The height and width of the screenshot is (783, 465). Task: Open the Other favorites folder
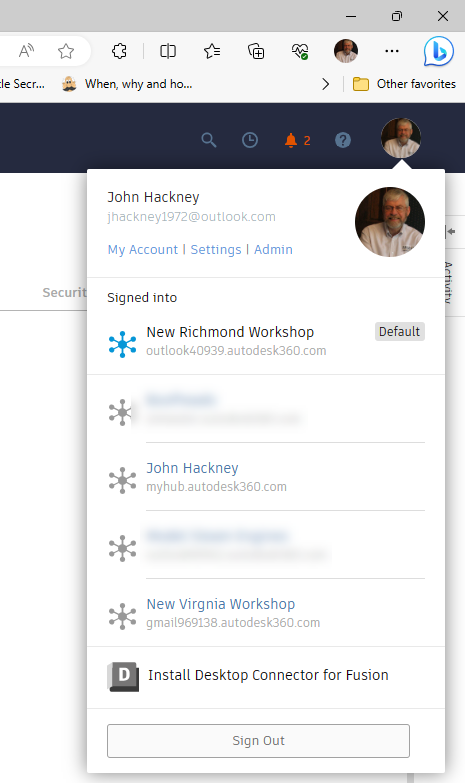(404, 84)
